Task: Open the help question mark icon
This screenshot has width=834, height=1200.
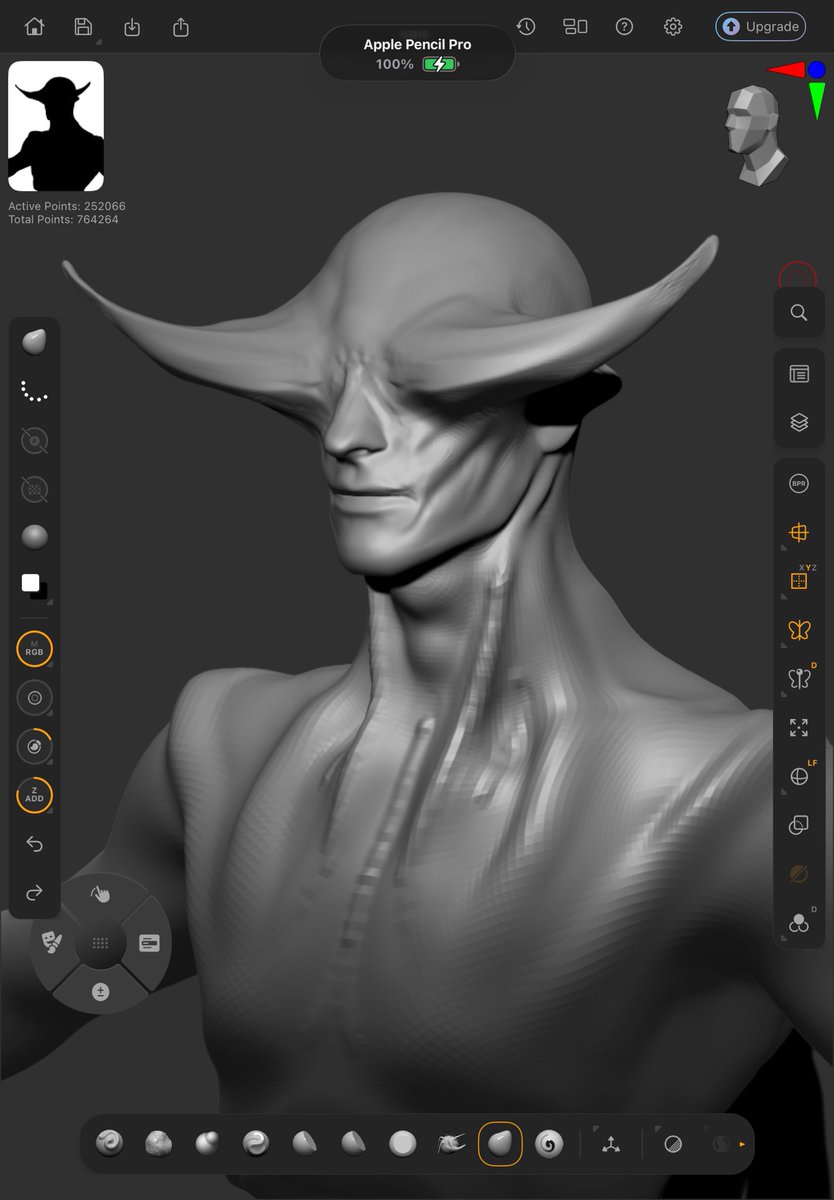Action: click(624, 27)
